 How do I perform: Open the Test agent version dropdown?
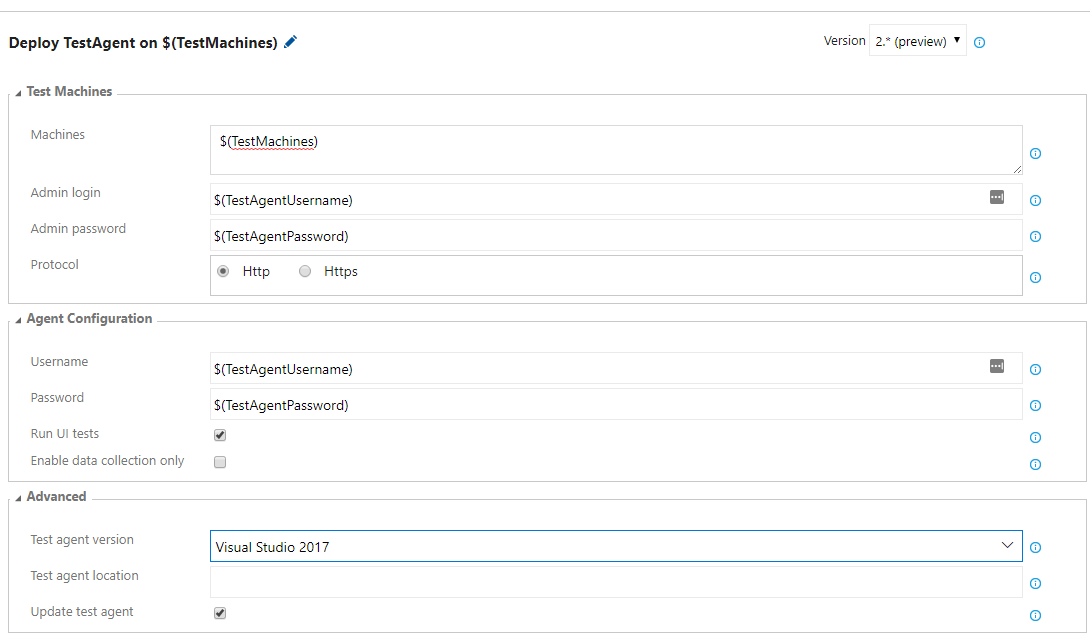(1008, 546)
